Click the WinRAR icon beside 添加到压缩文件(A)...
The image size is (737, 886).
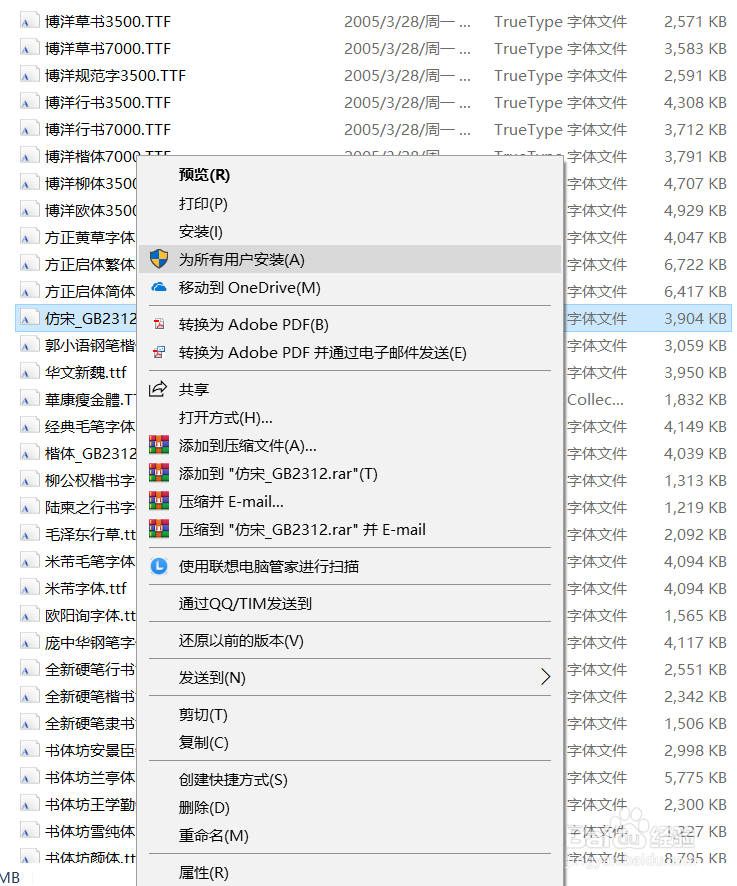159,445
